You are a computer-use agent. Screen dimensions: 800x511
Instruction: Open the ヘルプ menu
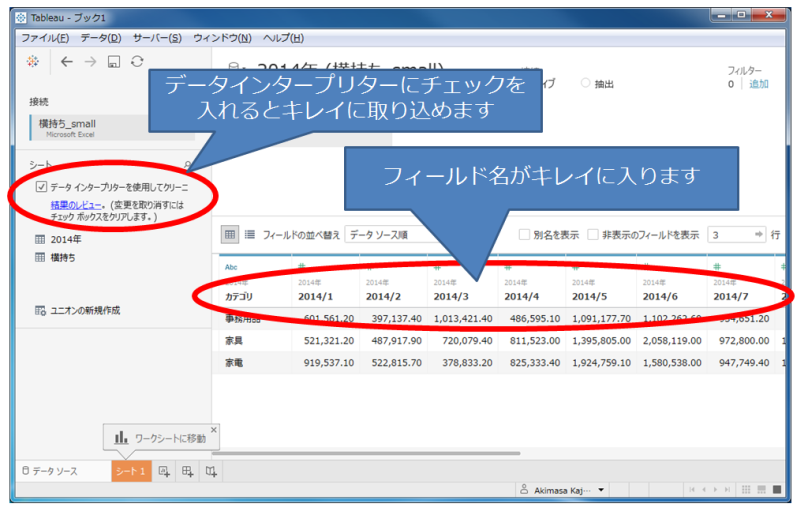pos(283,38)
